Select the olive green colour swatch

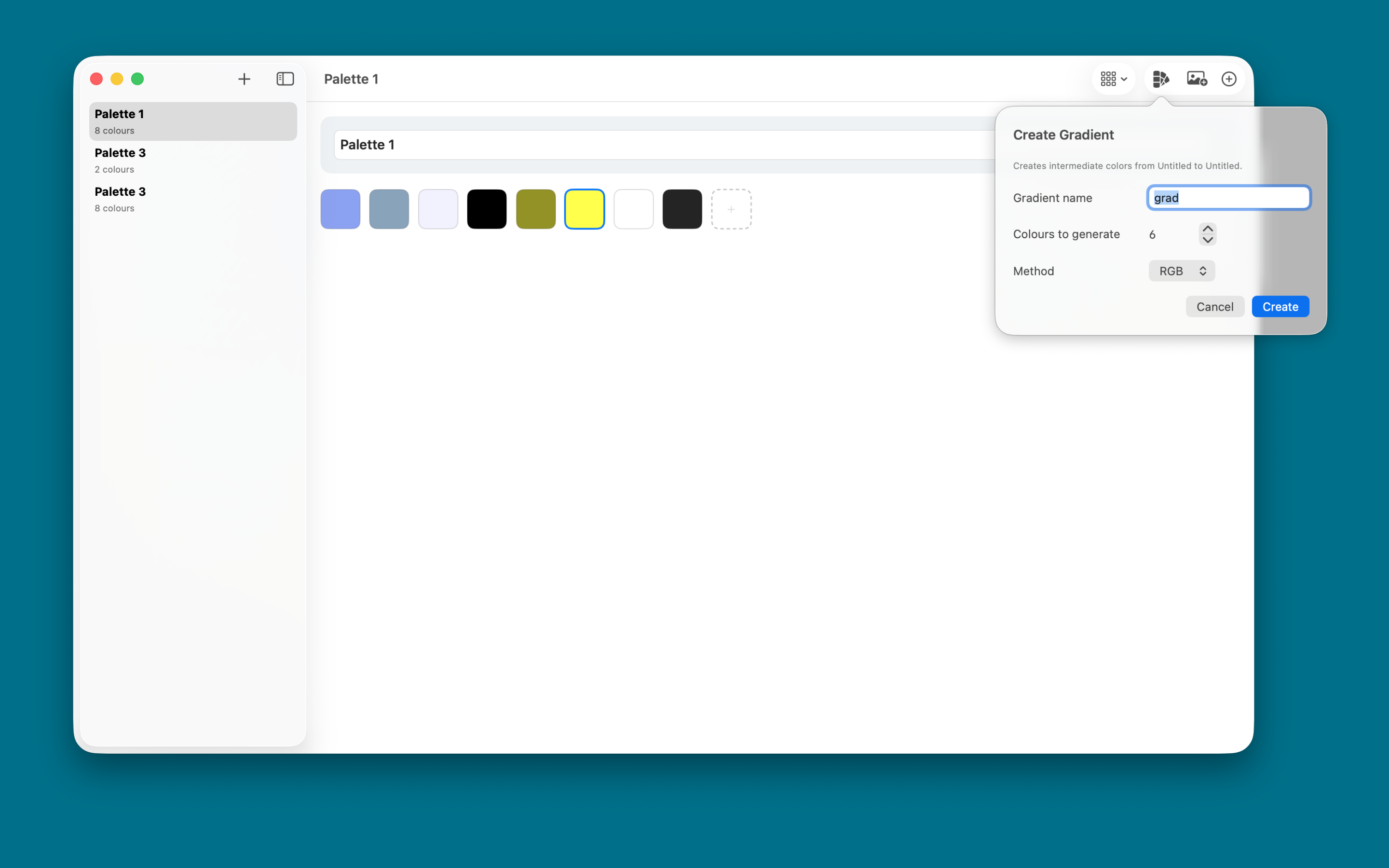click(535, 209)
